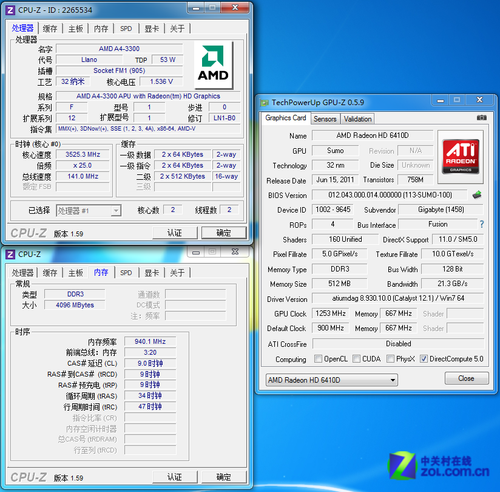Click the Socket FM1 (905) value

pos(119,71)
